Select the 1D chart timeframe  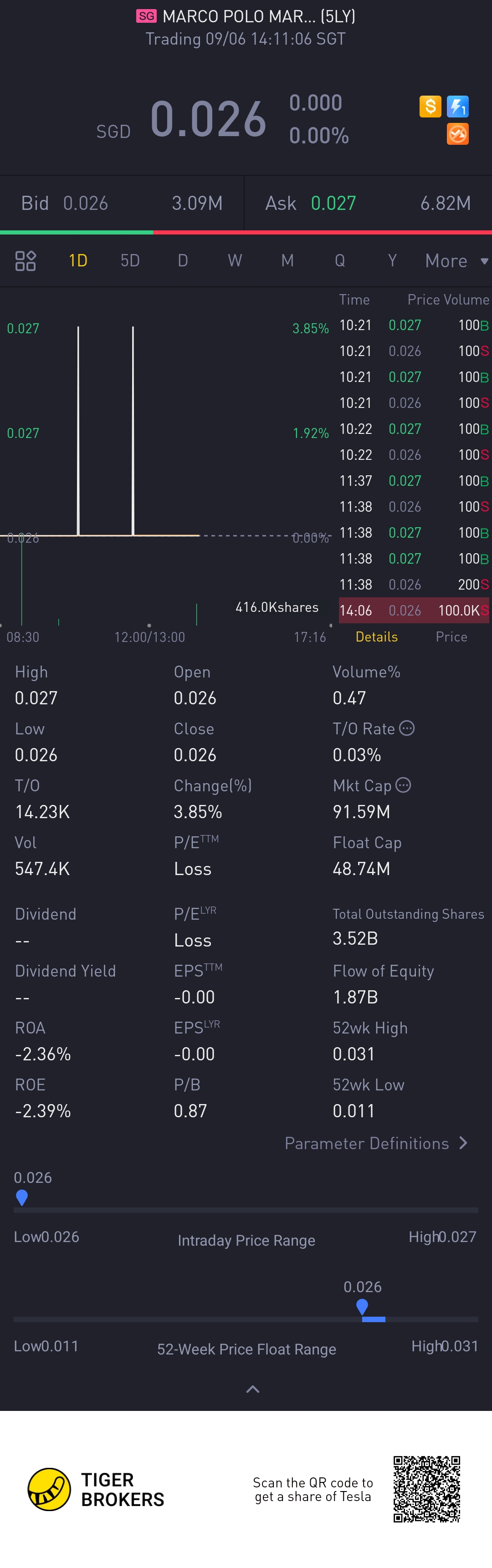pos(78,261)
